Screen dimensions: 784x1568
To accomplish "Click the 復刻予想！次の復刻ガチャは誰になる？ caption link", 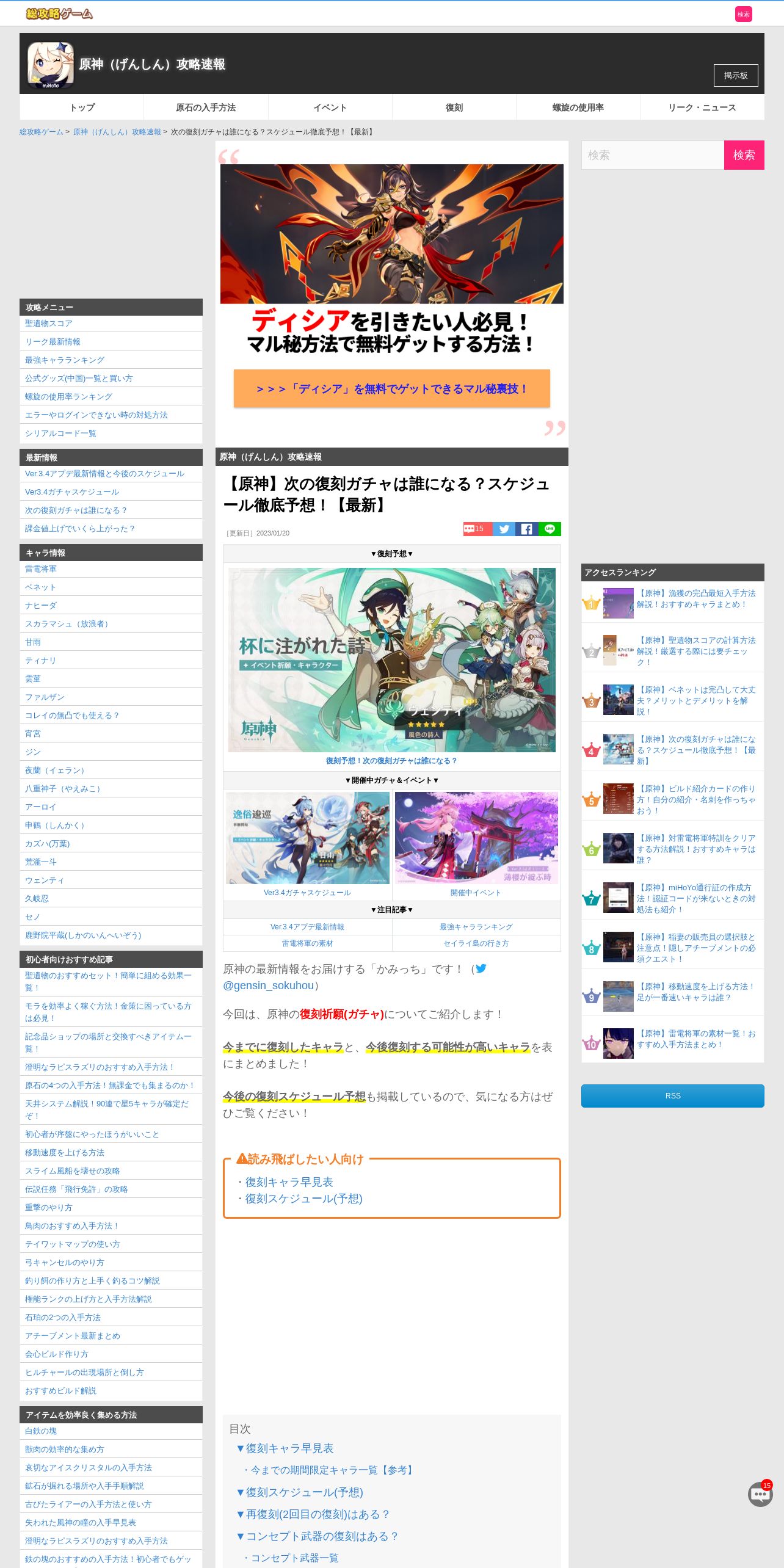I will click(x=391, y=761).
